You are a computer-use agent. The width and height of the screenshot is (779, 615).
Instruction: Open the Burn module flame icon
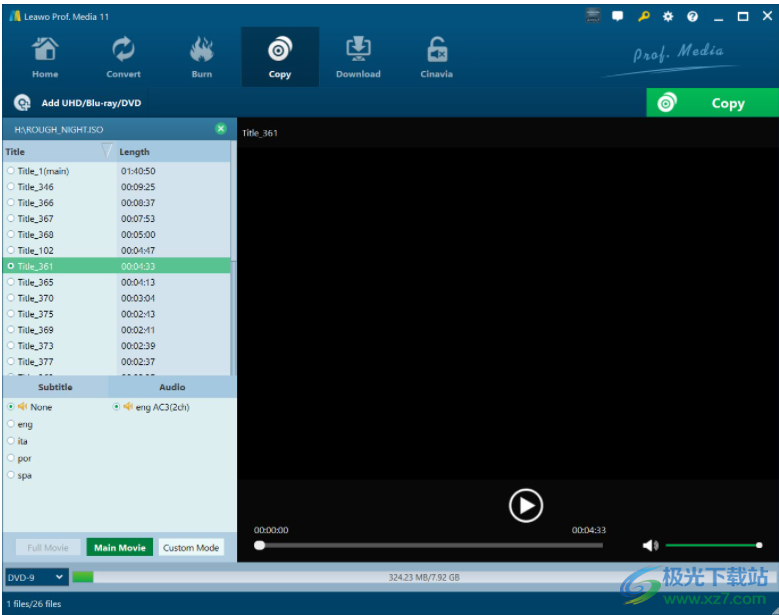[x=201, y=49]
